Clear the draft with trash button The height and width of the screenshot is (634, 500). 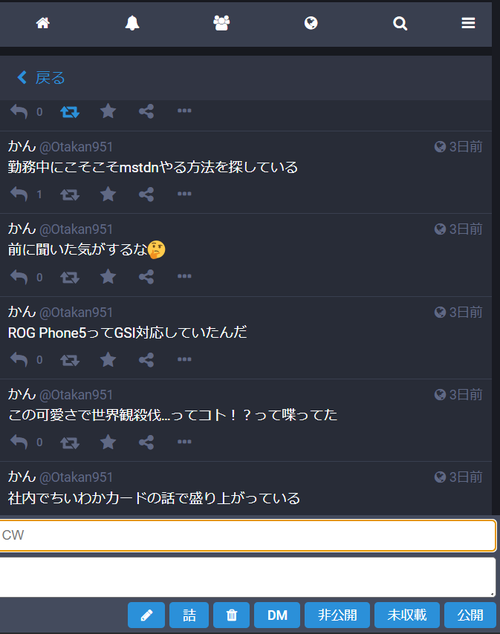232,615
